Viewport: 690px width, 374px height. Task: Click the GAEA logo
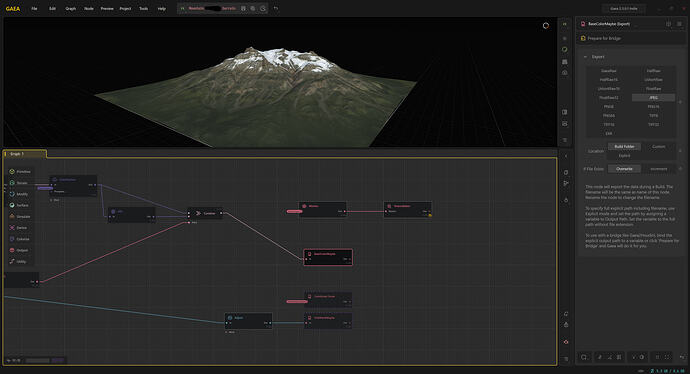point(13,8)
